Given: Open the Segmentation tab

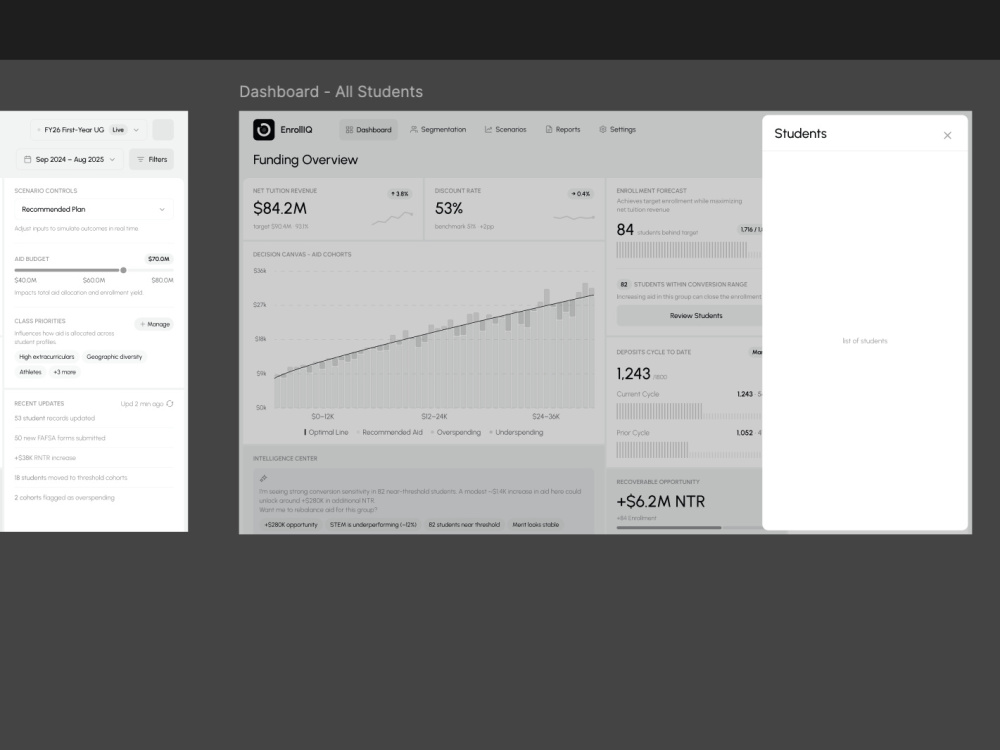Looking at the screenshot, I should point(438,129).
